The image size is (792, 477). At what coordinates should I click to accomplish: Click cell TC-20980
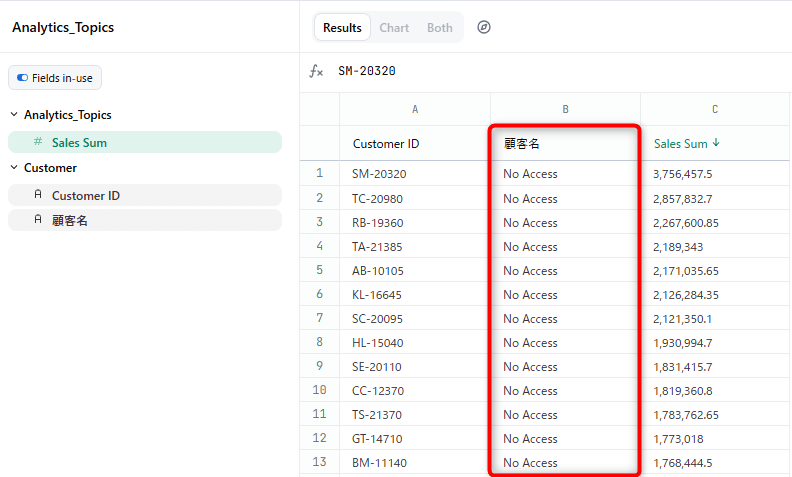click(415, 198)
